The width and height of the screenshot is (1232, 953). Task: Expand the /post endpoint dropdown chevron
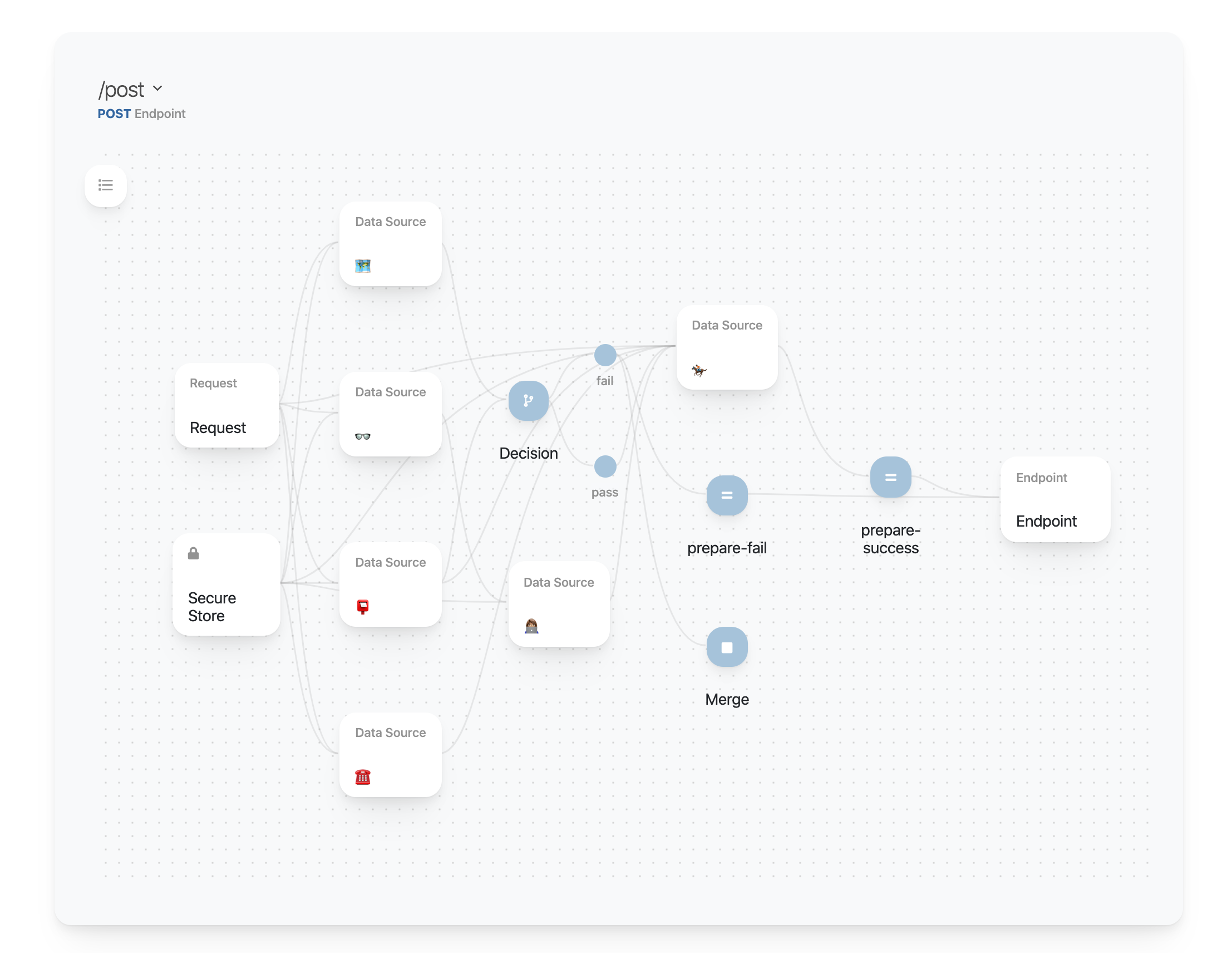tap(158, 89)
